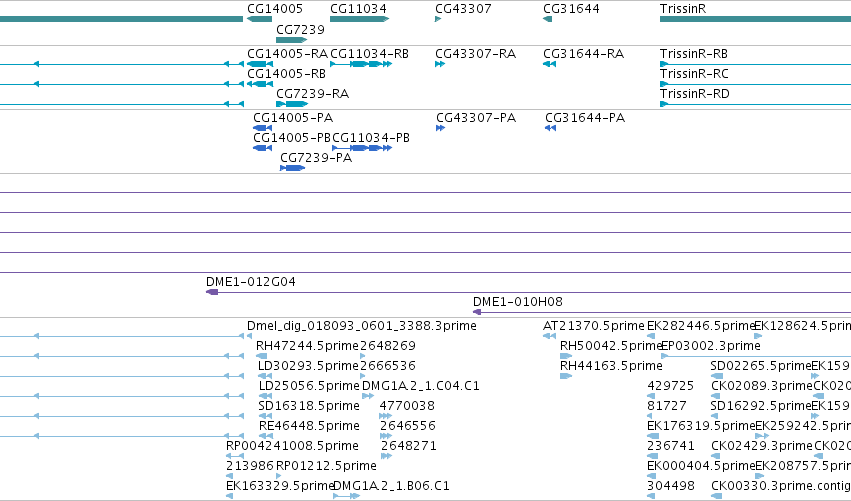The width and height of the screenshot is (851, 501).
Task: Select EST EK176319.5prime
Action: click(701, 426)
